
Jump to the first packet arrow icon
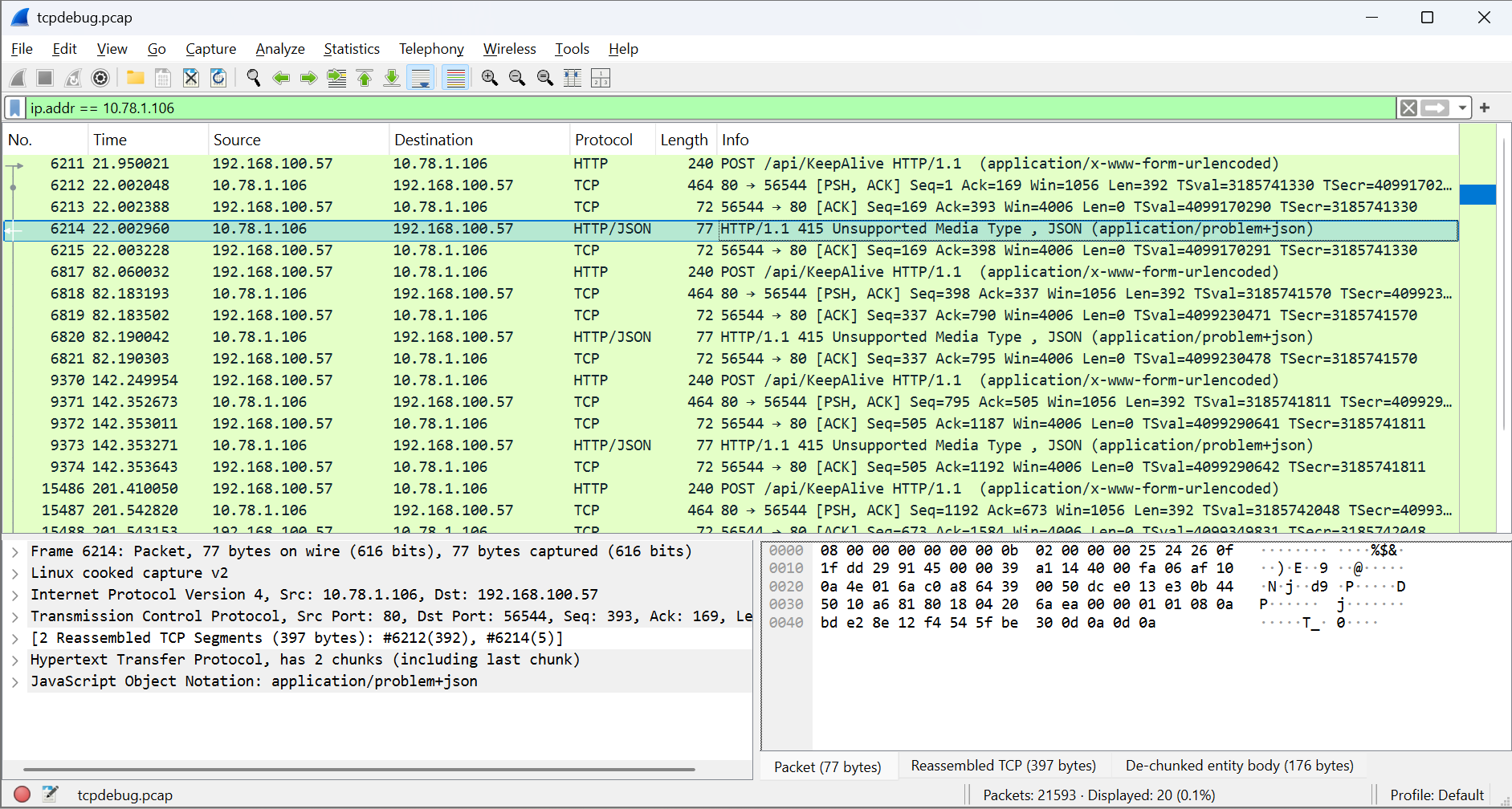365,78
